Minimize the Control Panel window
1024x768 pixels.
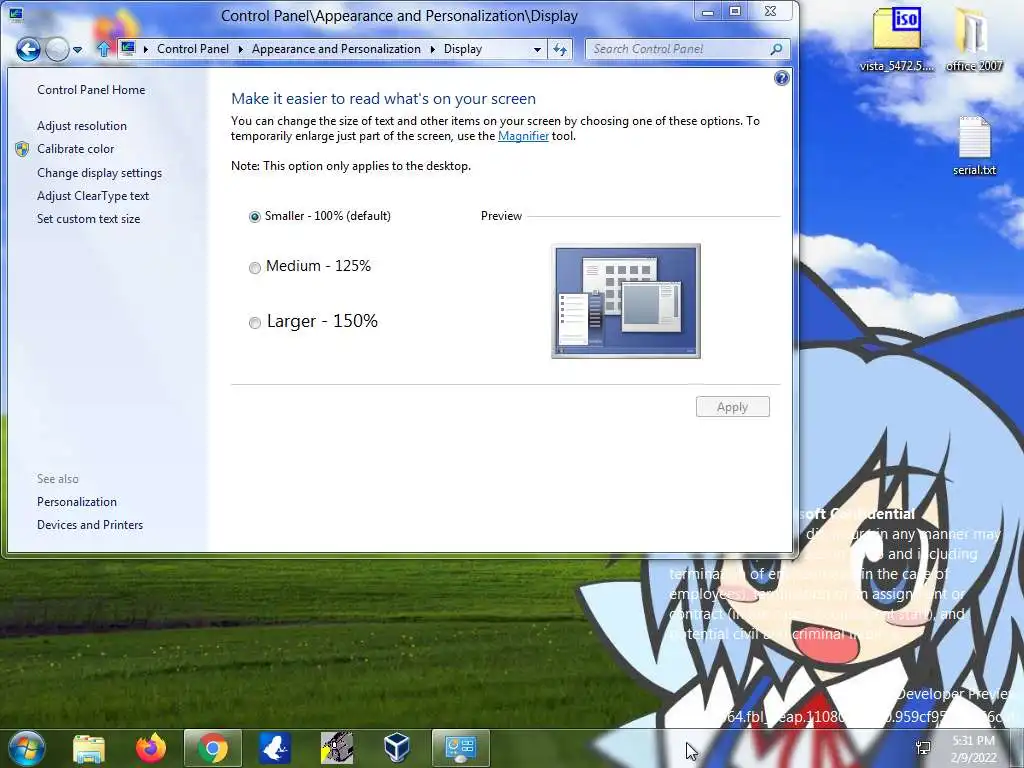click(707, 11)
